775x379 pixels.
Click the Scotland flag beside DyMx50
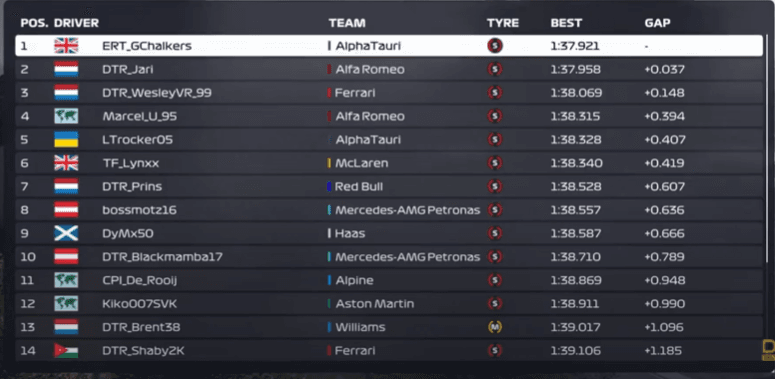(x=66, y=233)
